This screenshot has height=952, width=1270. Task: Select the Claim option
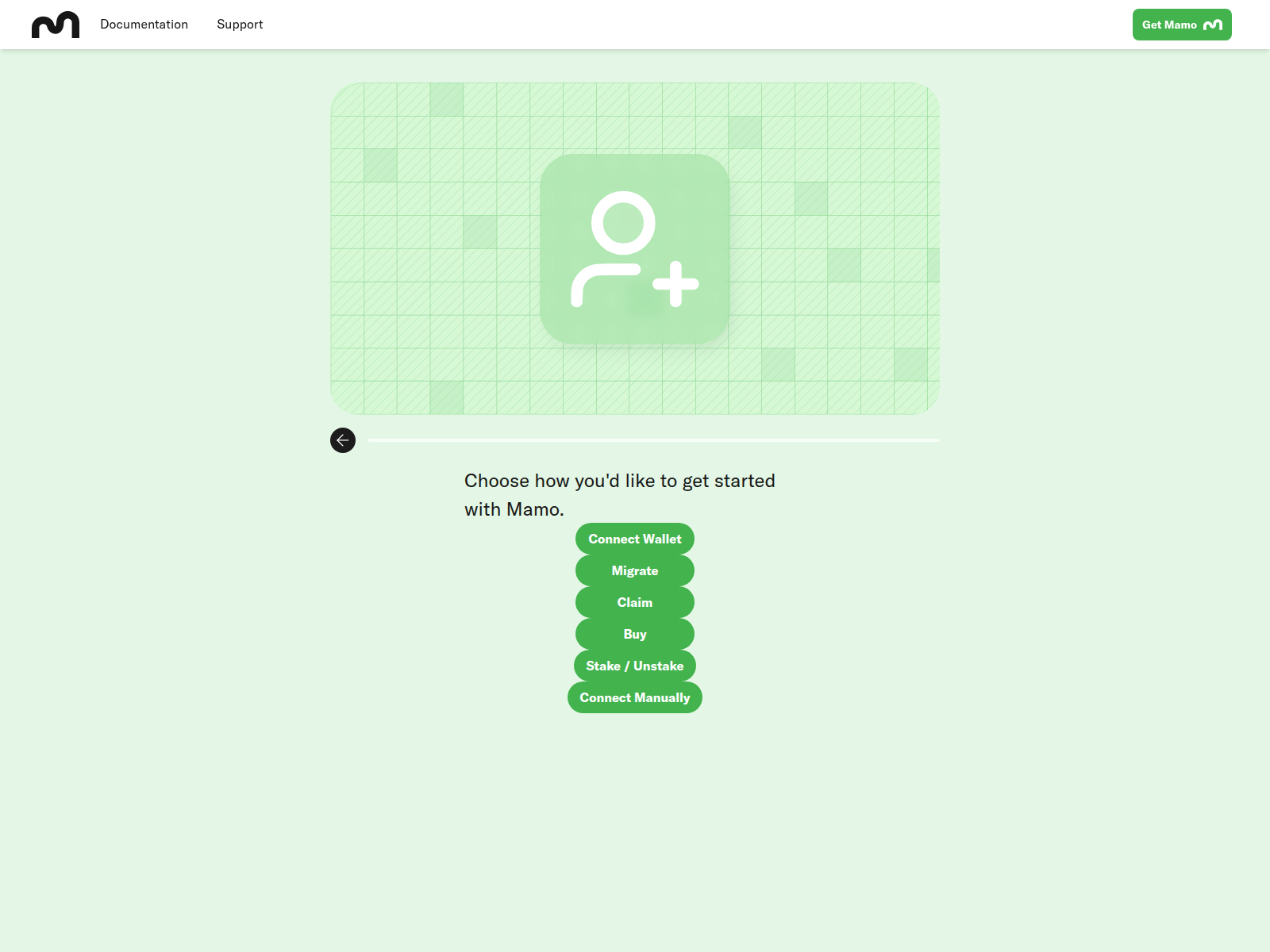click(x=634, y=602)
